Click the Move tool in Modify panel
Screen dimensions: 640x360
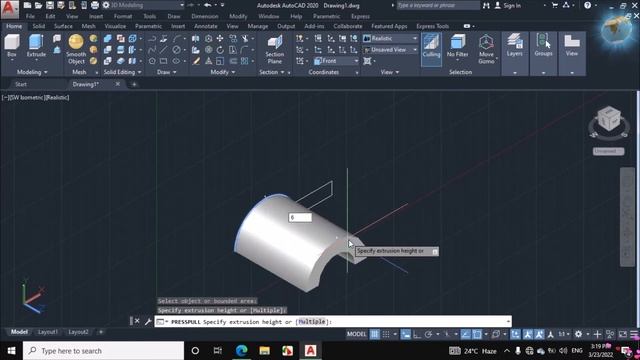220,38
